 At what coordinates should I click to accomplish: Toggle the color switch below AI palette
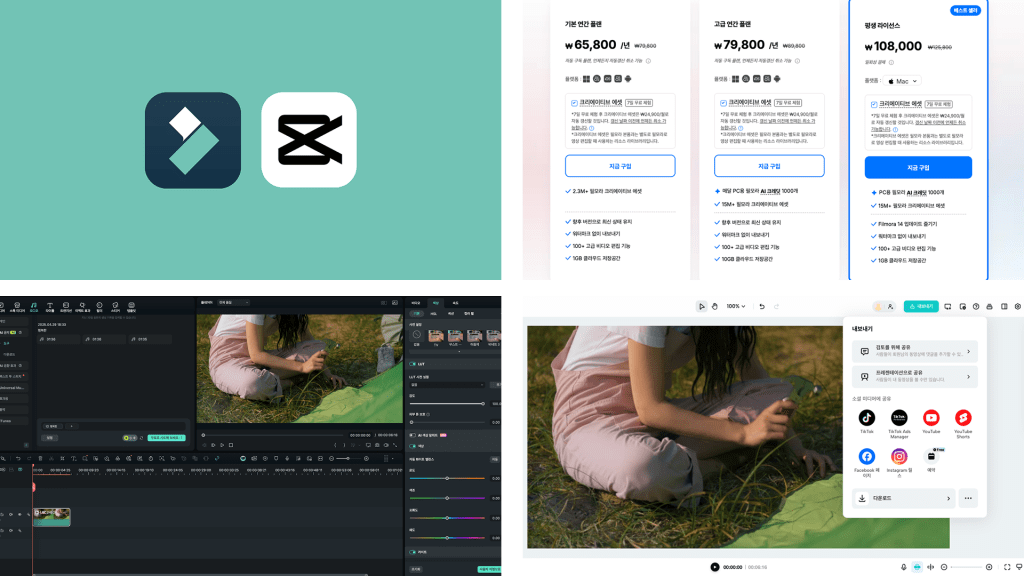point(413,446)
